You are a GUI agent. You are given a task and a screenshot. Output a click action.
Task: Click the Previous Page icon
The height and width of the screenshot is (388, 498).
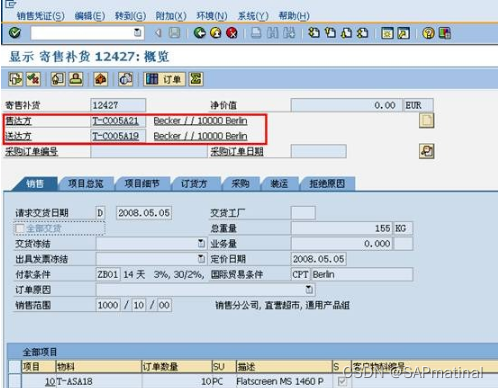[x=330, y=33]
